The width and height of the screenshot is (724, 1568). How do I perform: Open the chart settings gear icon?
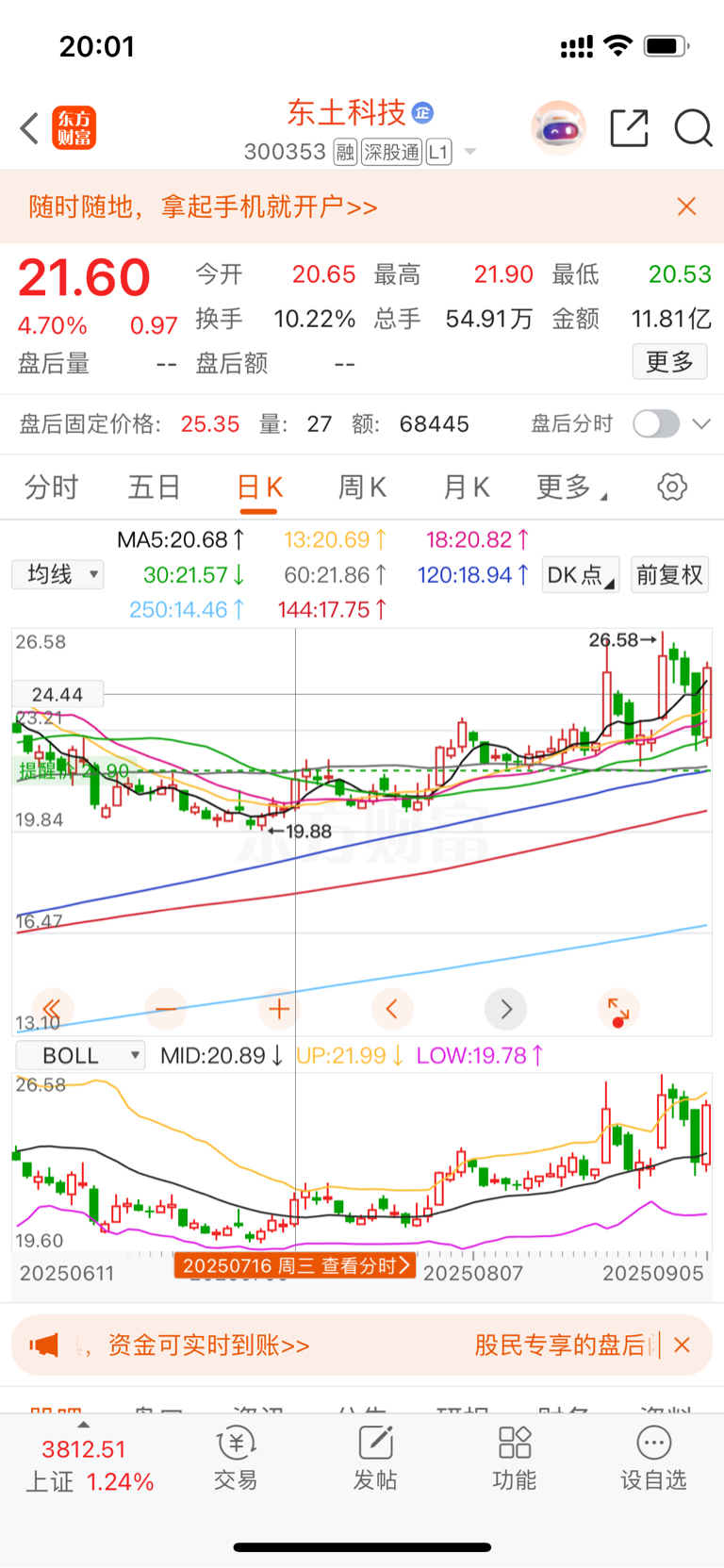[672, 487]
